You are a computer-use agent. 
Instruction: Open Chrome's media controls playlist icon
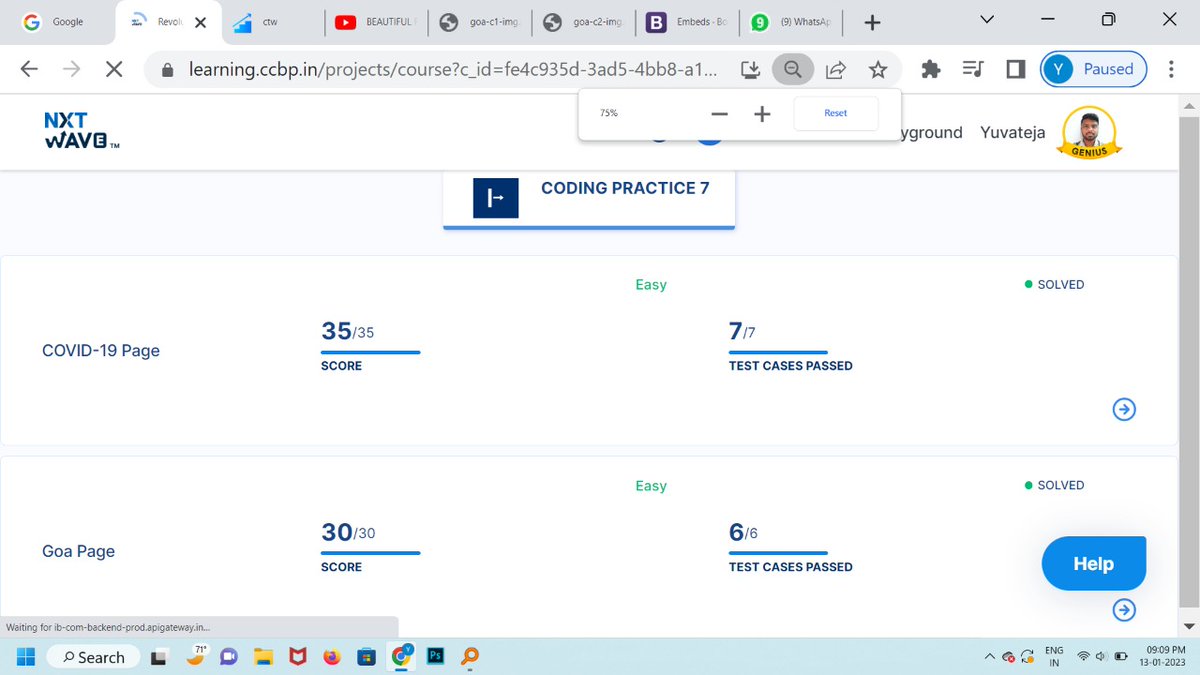(972, 69)
